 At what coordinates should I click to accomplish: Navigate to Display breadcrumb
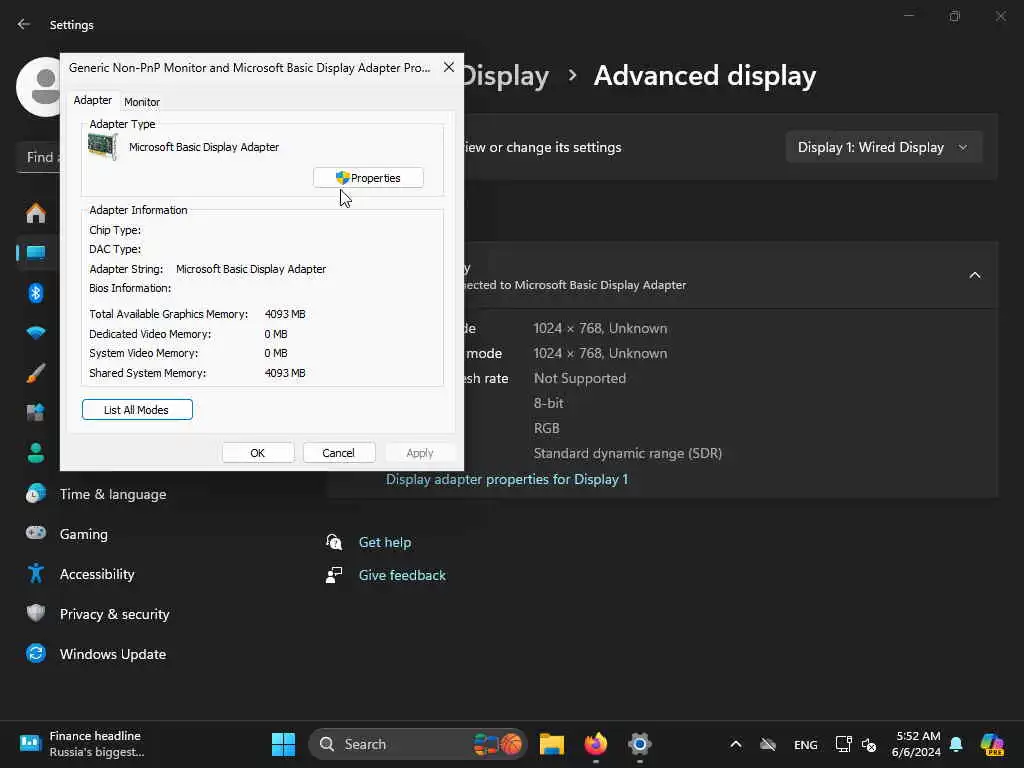[506, 76]
